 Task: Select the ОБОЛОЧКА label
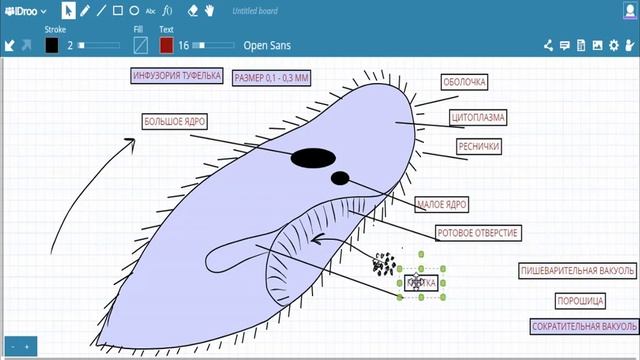tap(464, 82)
